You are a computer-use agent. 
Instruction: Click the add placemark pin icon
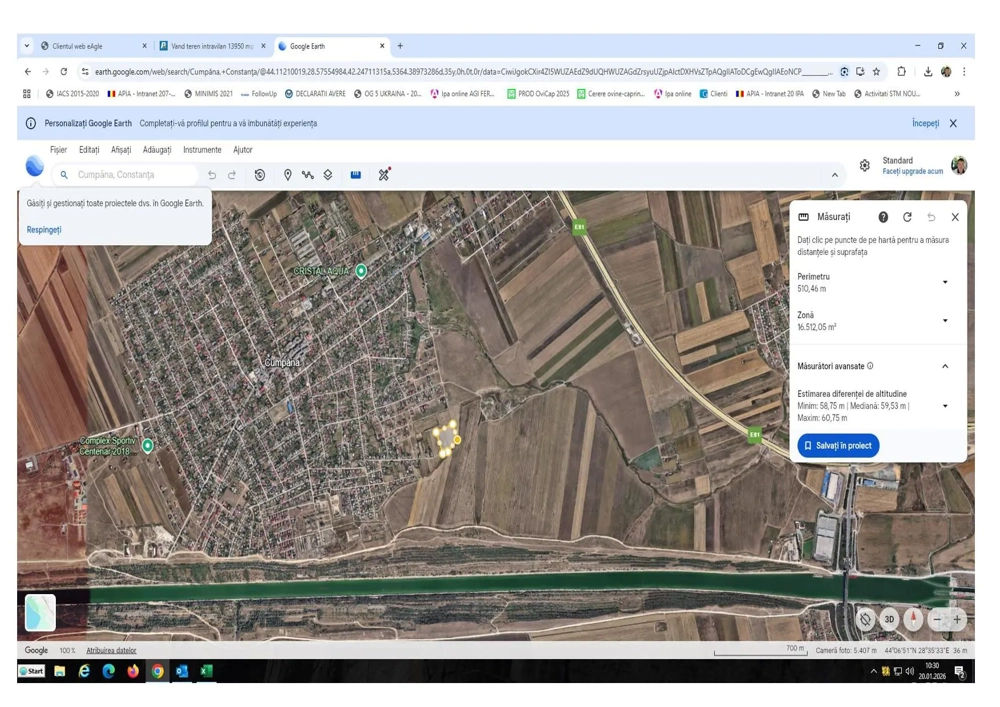(287, 175)
